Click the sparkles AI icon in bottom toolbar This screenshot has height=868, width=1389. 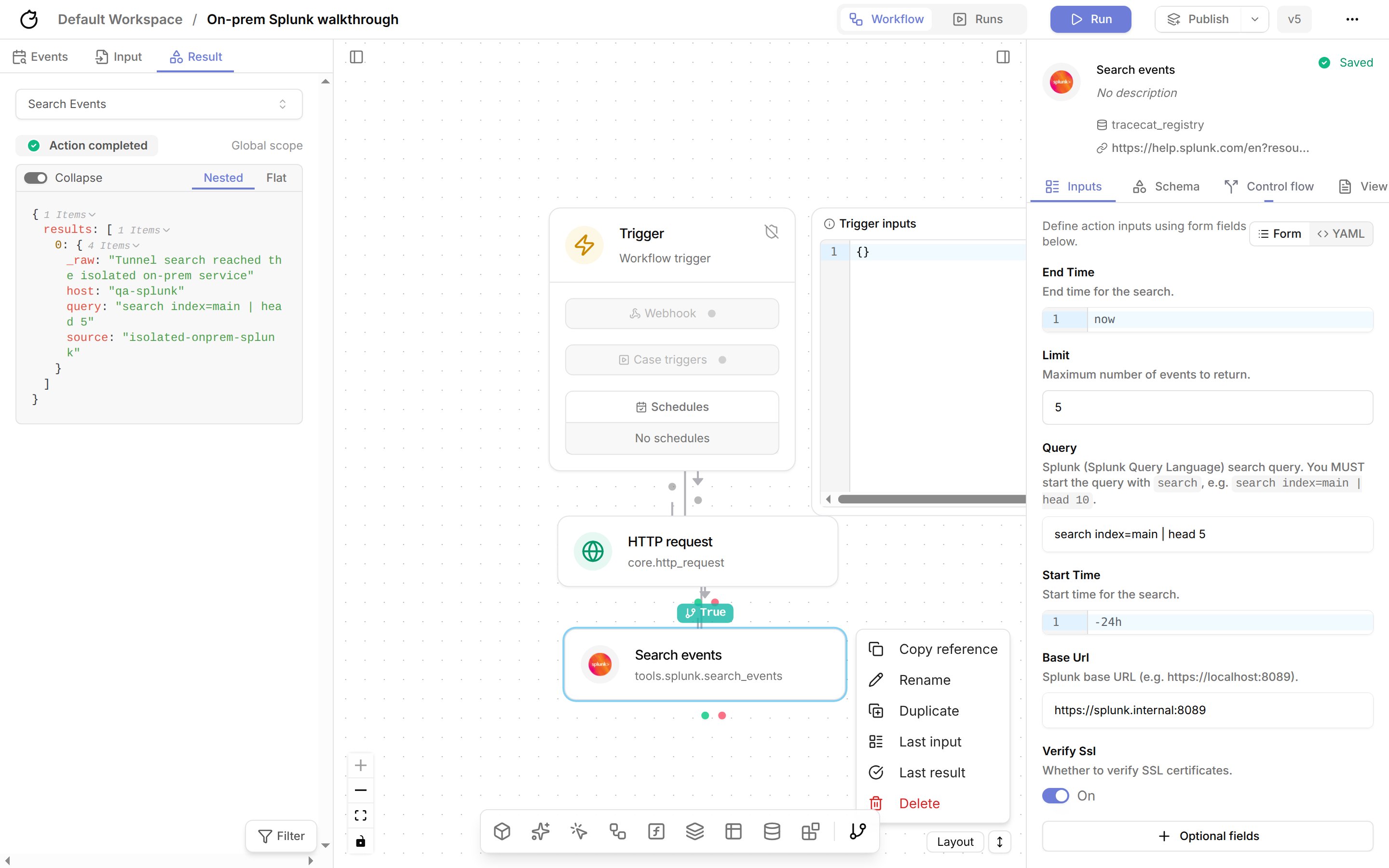coord(540,831)
